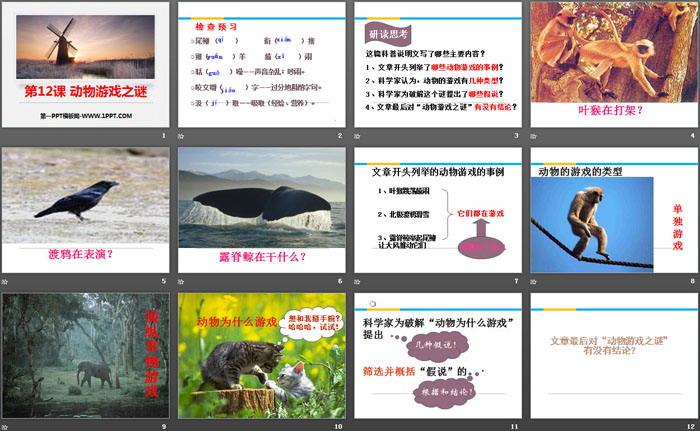This screenshot has height=431, width=700.
Task: Click slide number 4 label
Action: tap(693, 135)
